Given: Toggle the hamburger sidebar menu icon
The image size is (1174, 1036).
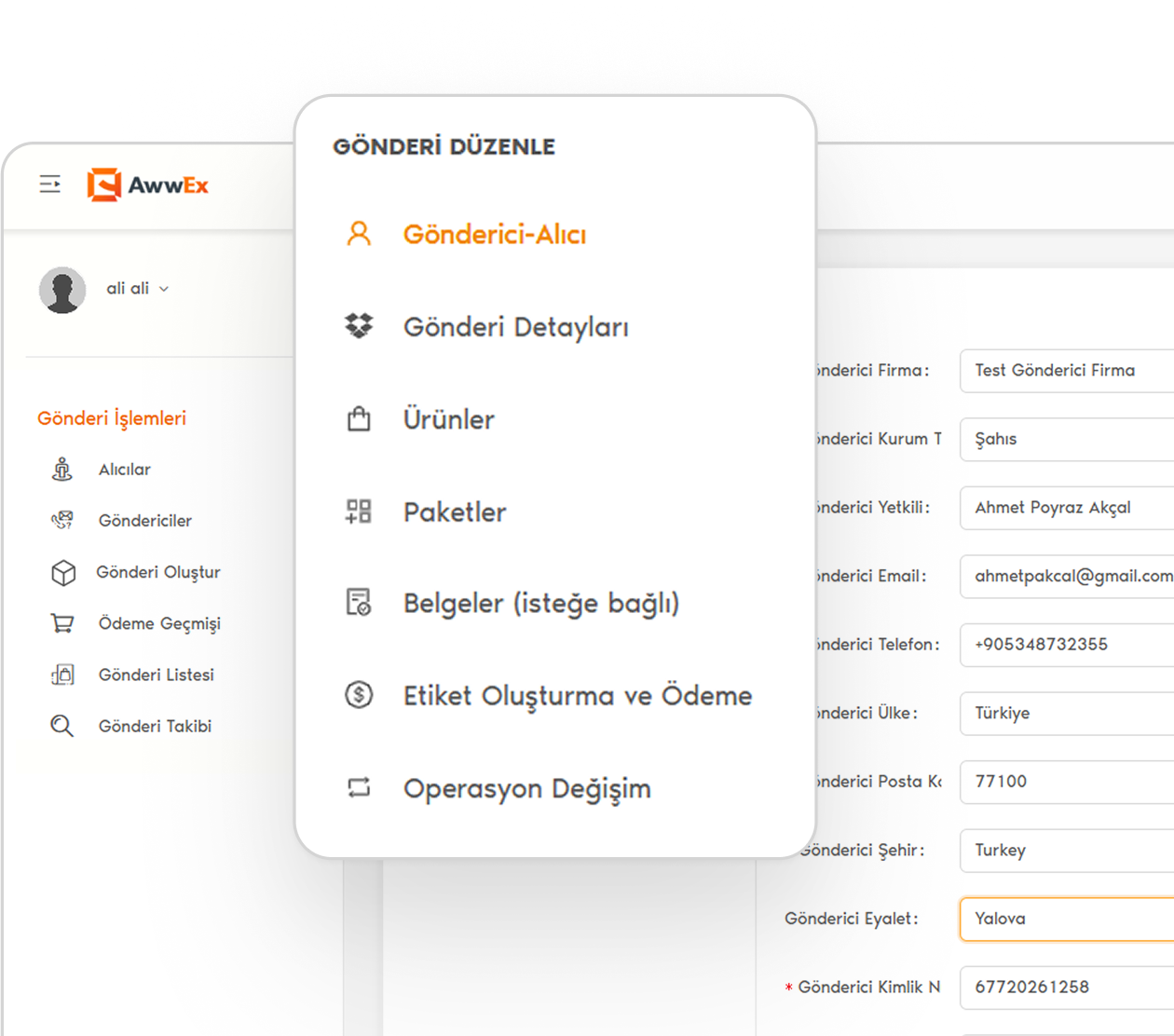Looking at the screenshot, I should (x=50, y=184).
